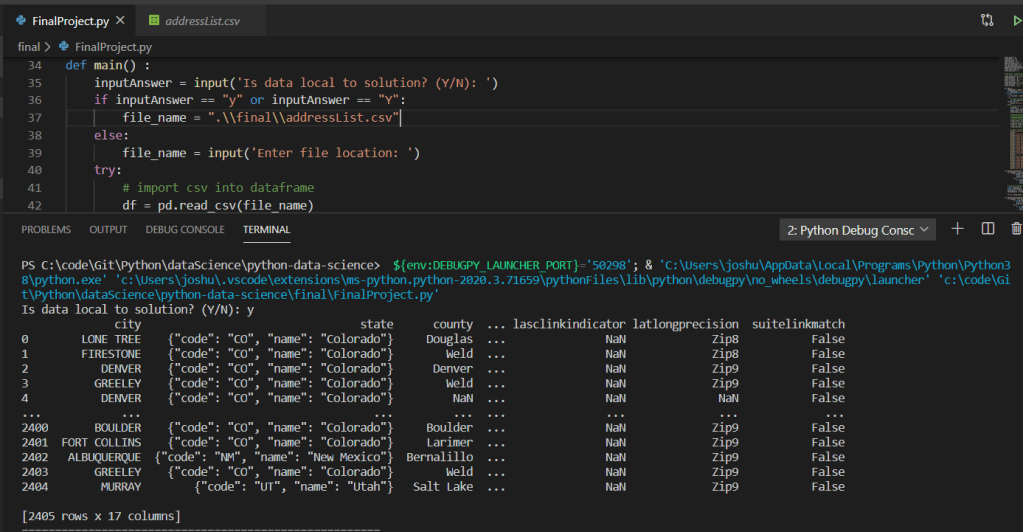Open FinalProject.py breadcrumb symbol list
Screen dimensions: 1023x532
click(x=114, y=46)
